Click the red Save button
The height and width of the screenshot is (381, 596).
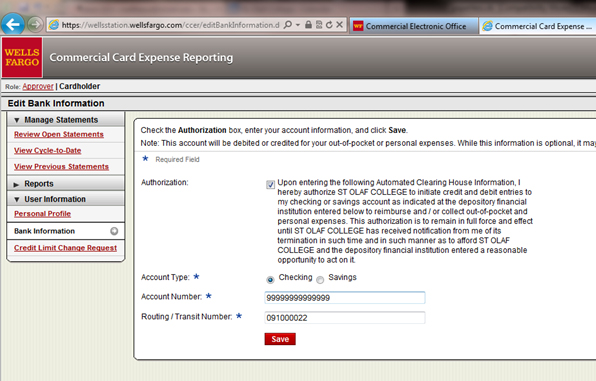coord(280,339)
